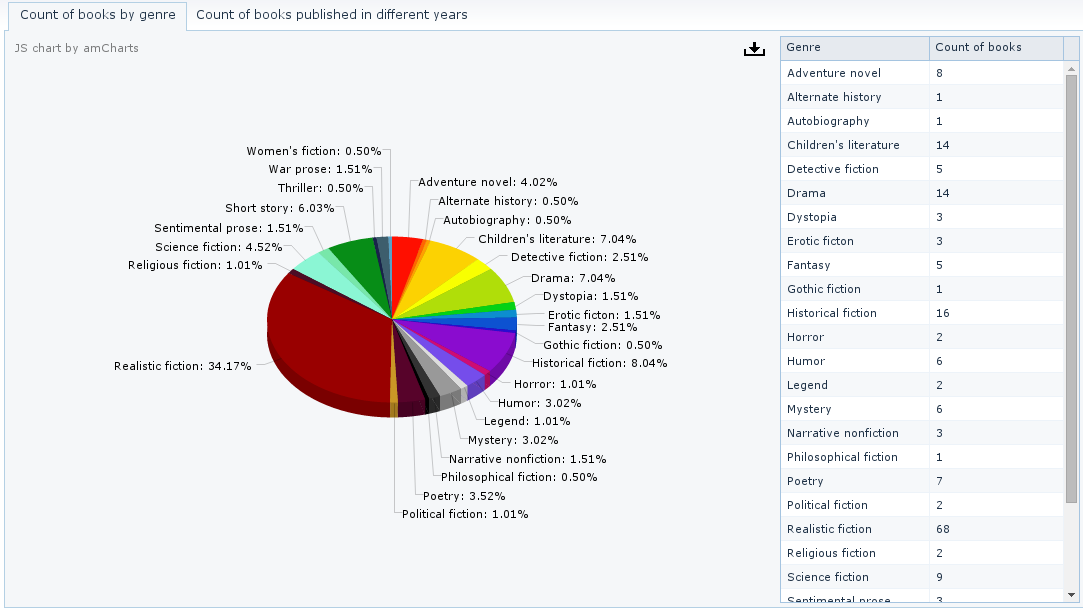Select the 'Autobiography' table cell
This screenshot has height=611, width=1083.
(855, 121)
